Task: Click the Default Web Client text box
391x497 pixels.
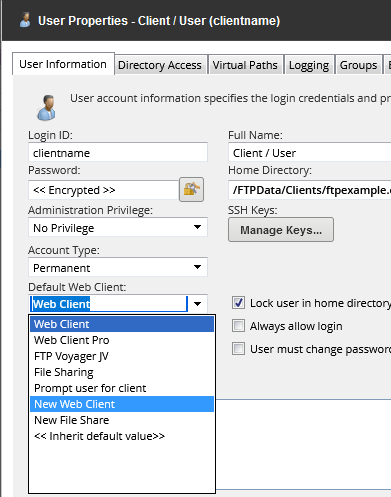Action: coord(109,304)
